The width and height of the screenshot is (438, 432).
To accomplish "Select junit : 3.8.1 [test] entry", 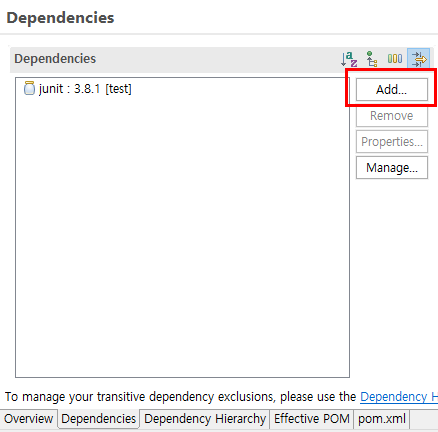I will coord(78,89).
